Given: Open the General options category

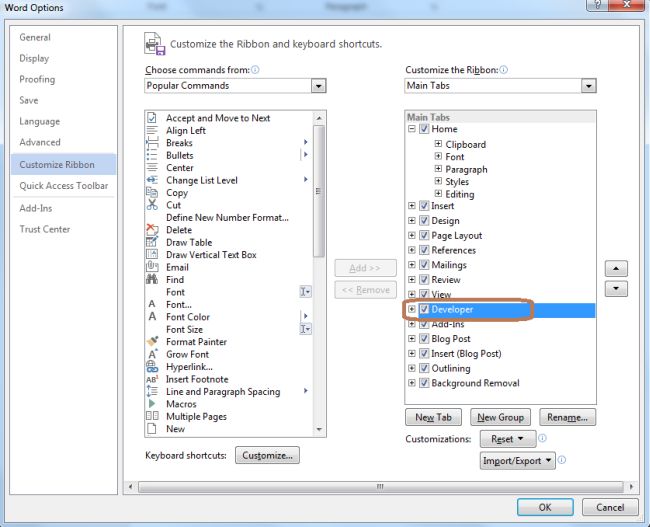Looking at the screenshot, I should point(35,37).
